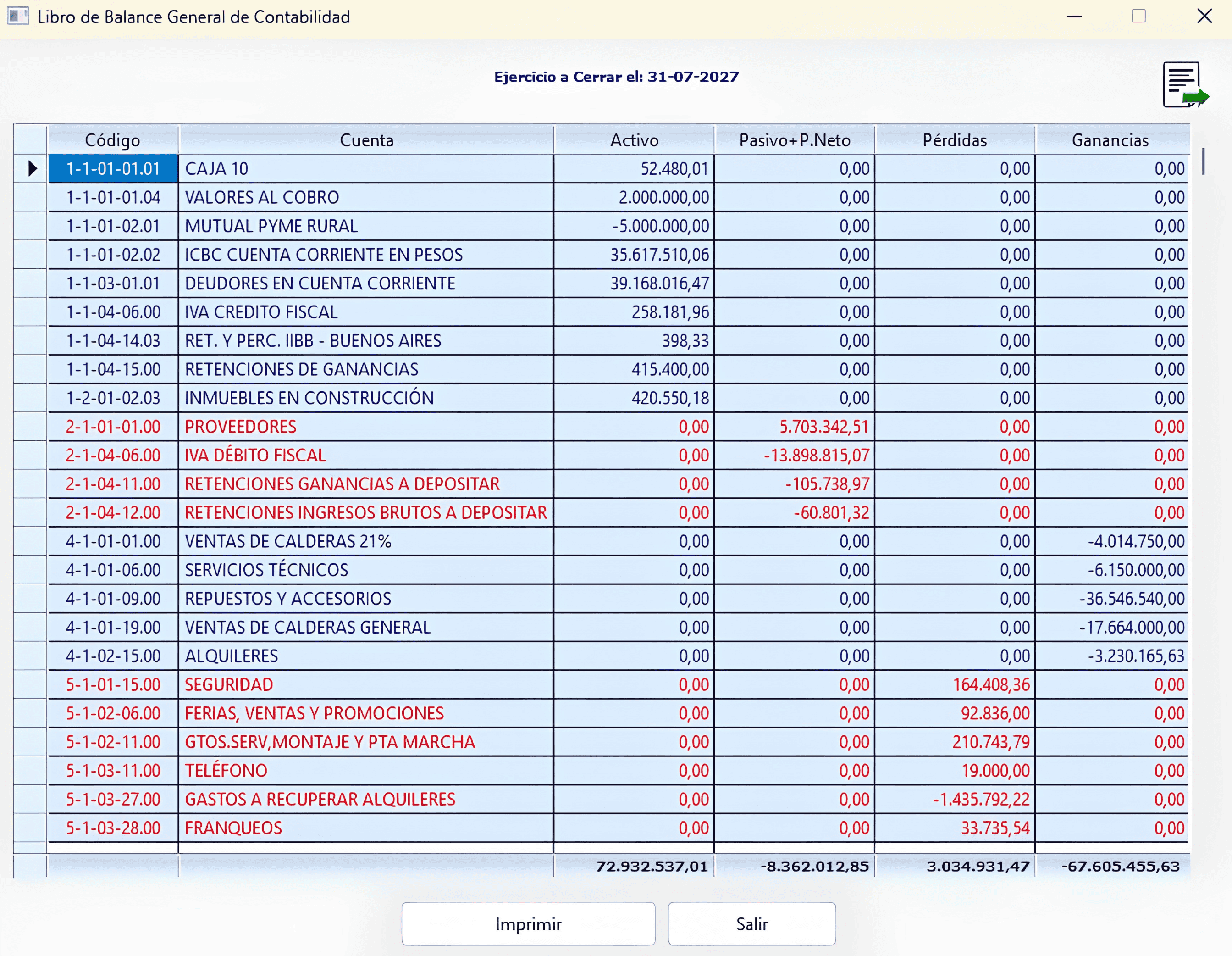The image size is (1232, 956).
Task: Select code cell 1-1-01-01.01
Action: (x=113, y=169)
